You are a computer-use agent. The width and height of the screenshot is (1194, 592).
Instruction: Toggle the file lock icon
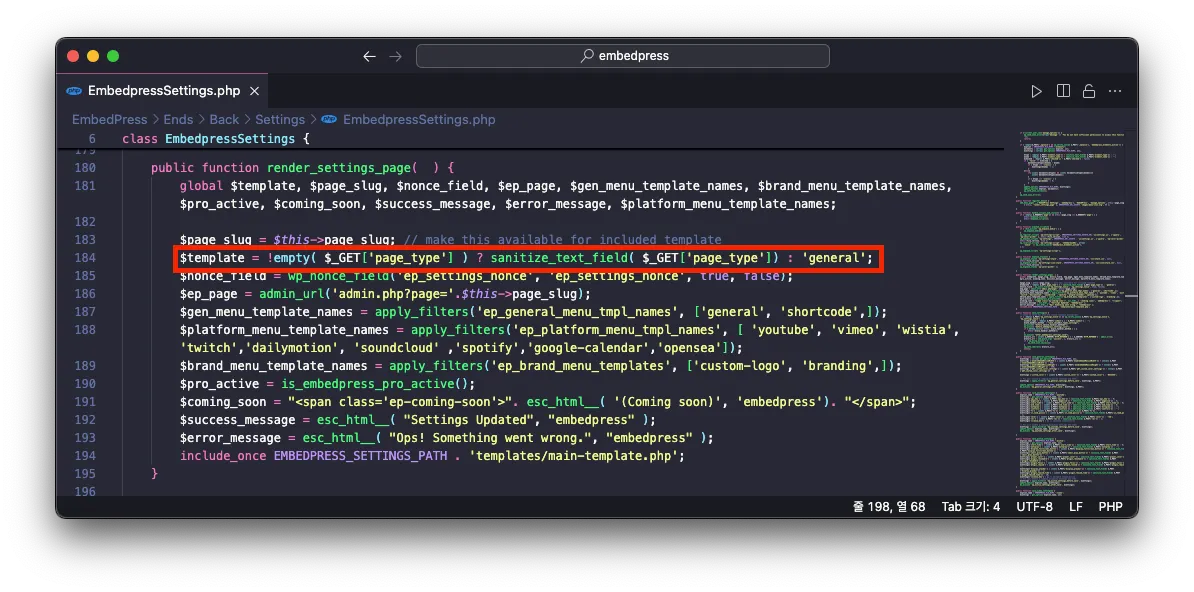(x=1089, y=91)
